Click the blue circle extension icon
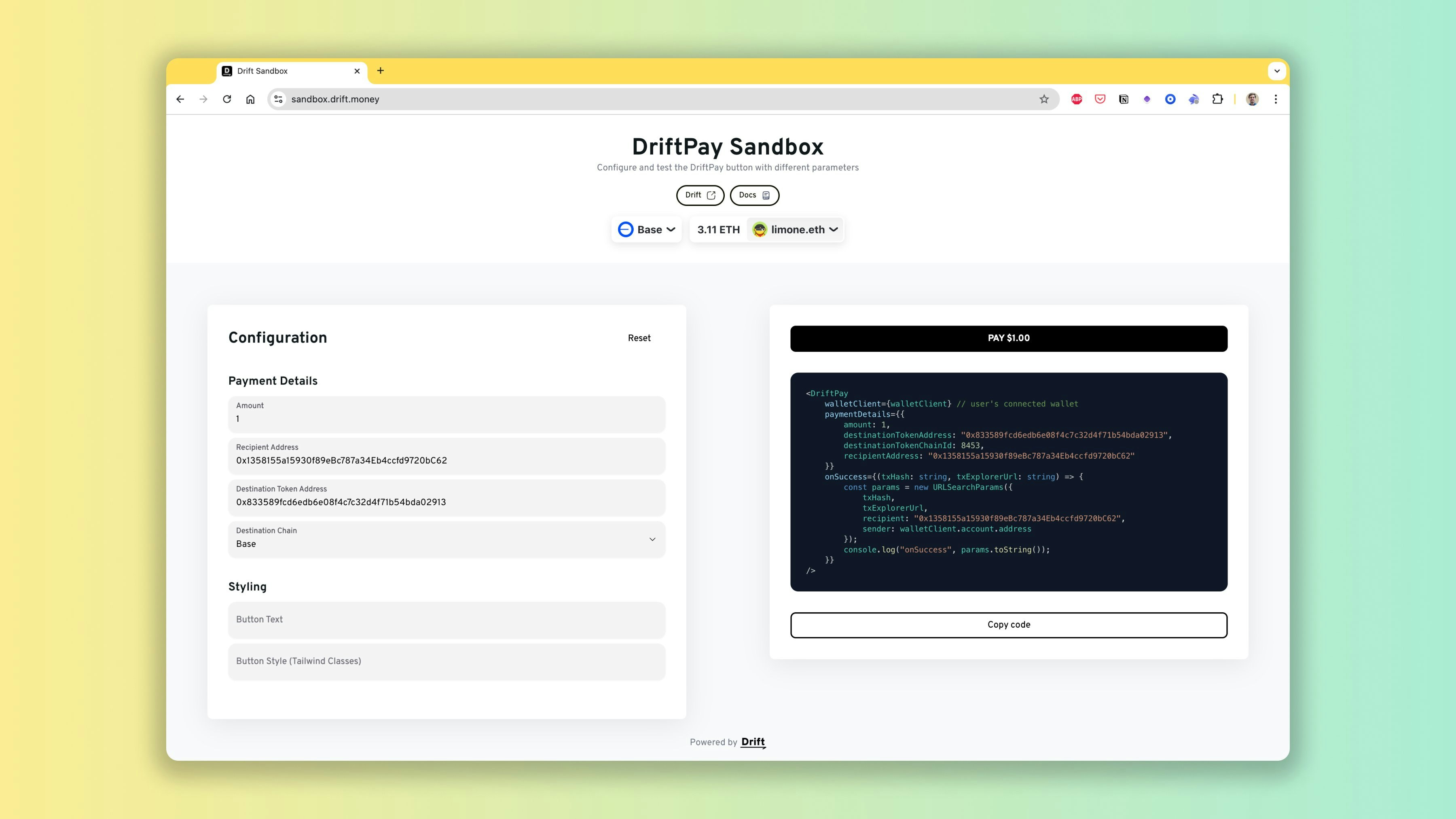The image size is (1456, 819). tap(1170, 99)
